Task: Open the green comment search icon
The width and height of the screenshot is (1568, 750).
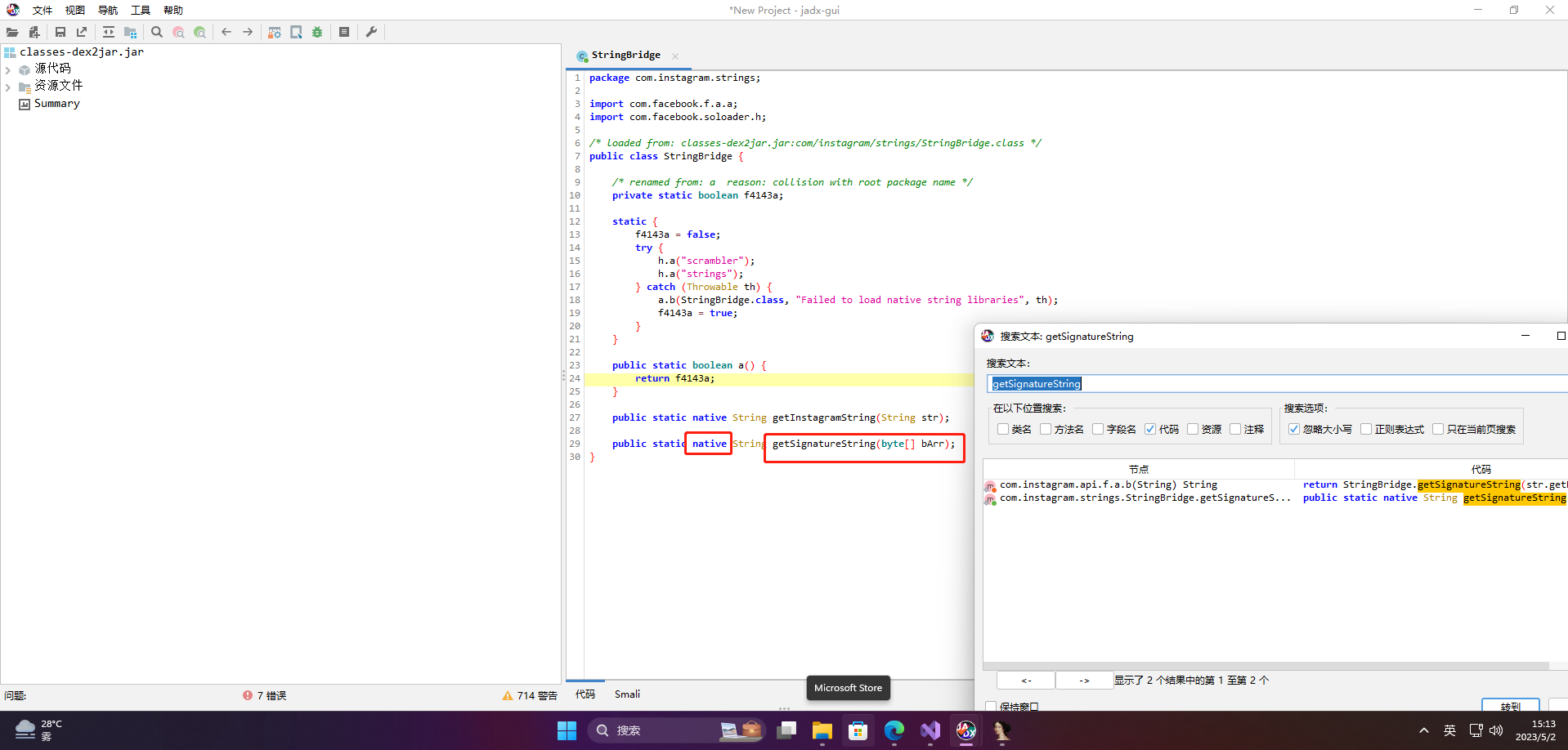Action: (199, 32)
